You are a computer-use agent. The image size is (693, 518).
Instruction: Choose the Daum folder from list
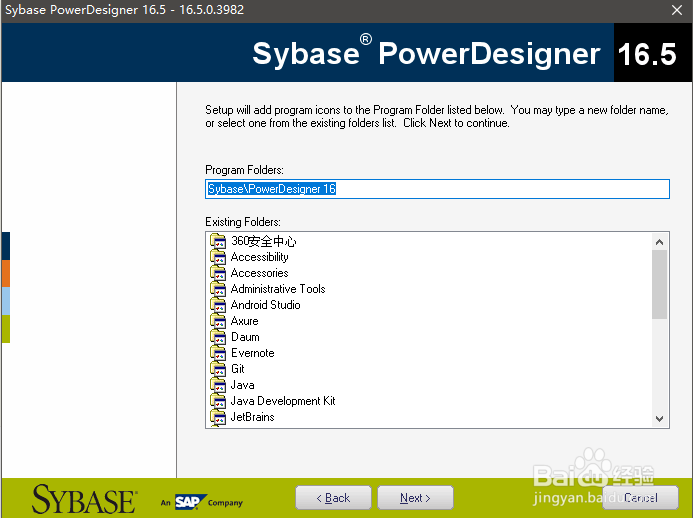(x=245, y=337)
